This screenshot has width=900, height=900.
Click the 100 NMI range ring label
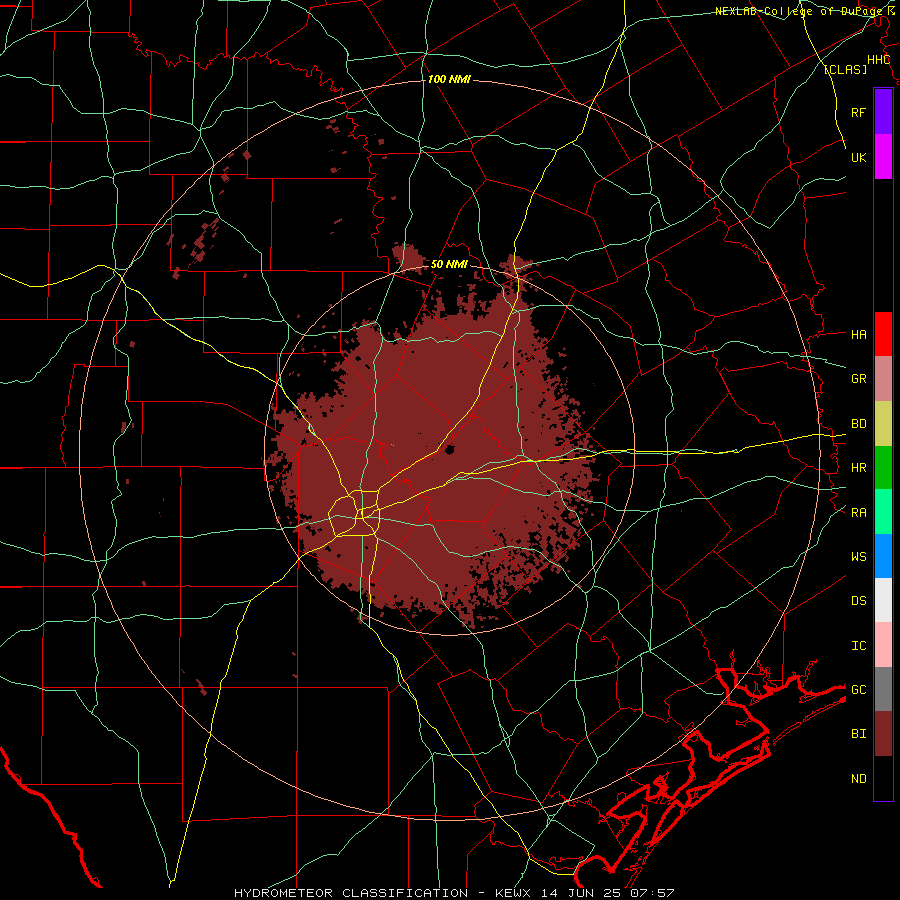point(449,79)
